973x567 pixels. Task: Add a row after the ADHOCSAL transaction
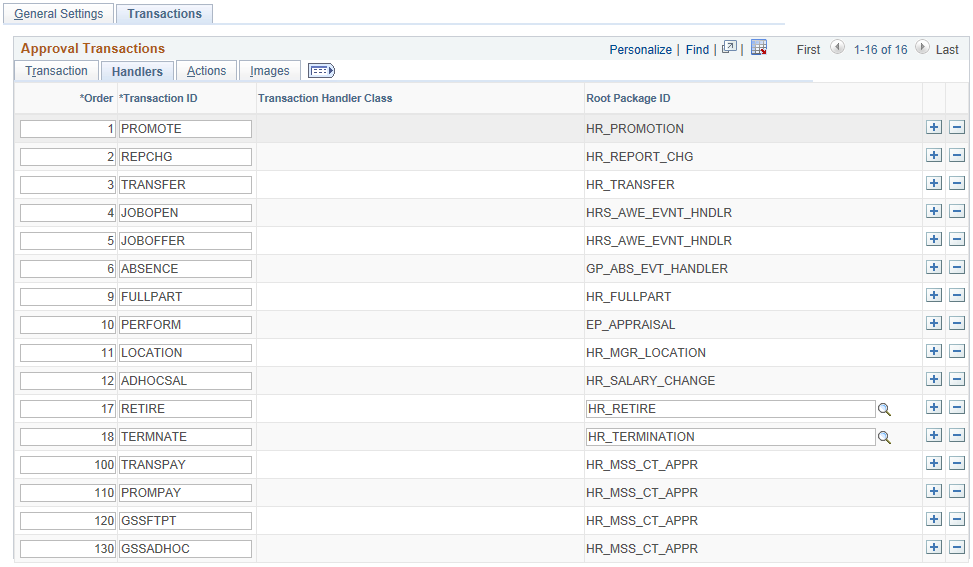click(x=933, y=379)
